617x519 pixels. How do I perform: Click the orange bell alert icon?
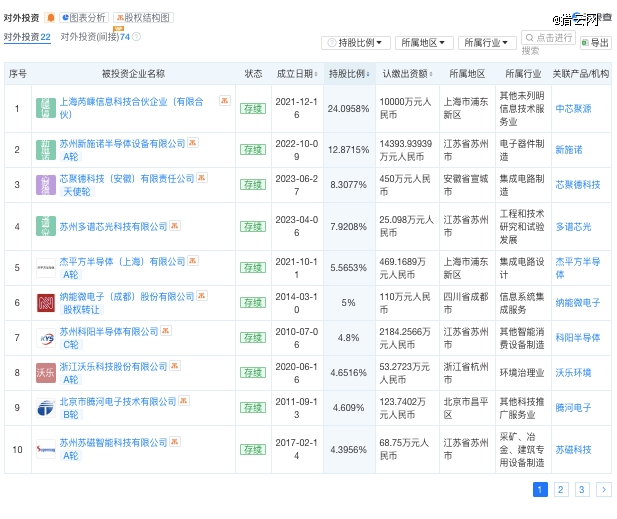point(50,18)
